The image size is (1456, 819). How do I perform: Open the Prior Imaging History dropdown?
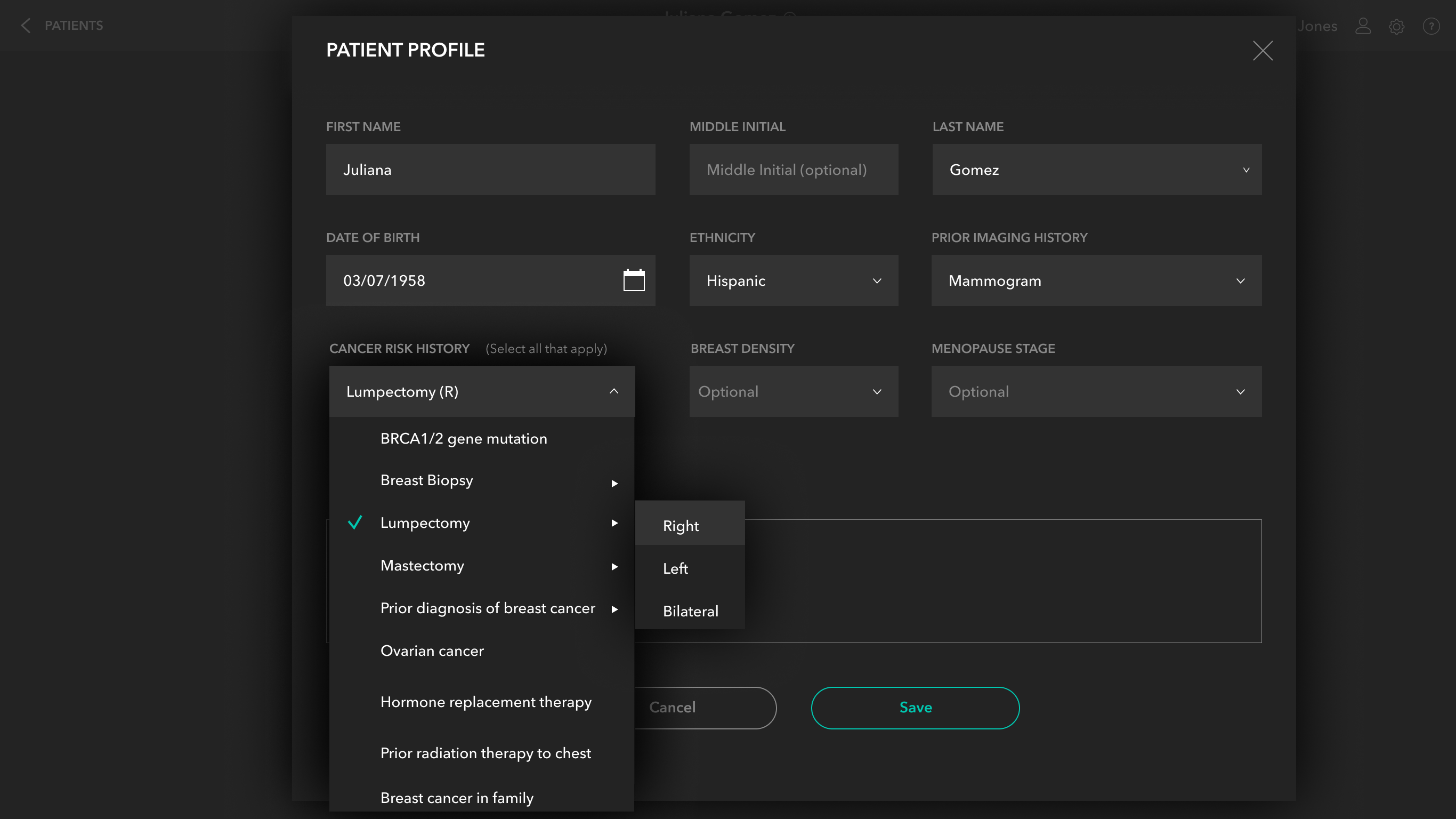pyautogui.click(x=1096, y=280)
